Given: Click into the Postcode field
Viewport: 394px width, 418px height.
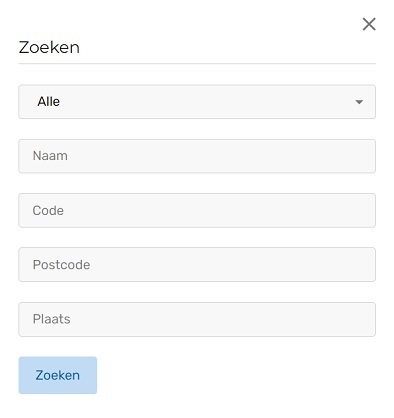Looking at the screenshot, I should (x=197, y=265).
